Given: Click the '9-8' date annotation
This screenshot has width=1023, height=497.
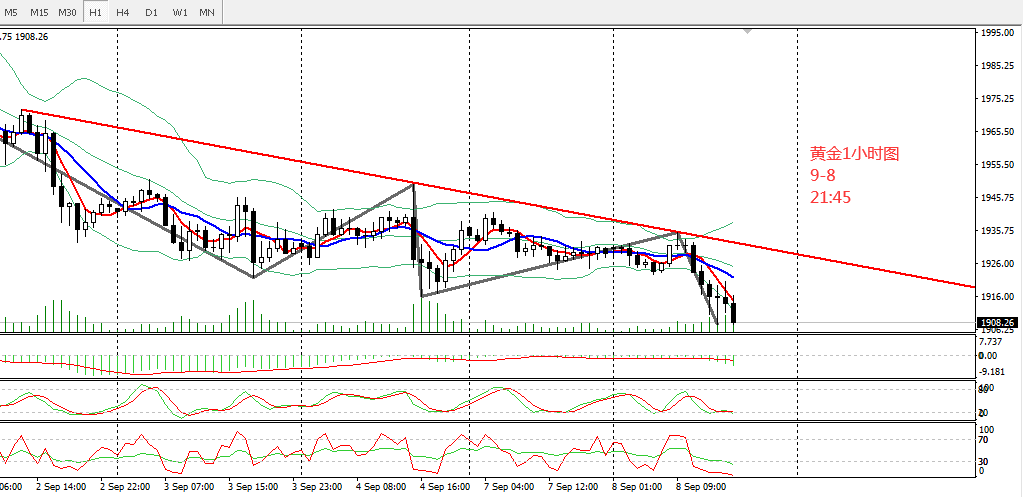Looking at the screenshot, I should click(x=823, y=175).
